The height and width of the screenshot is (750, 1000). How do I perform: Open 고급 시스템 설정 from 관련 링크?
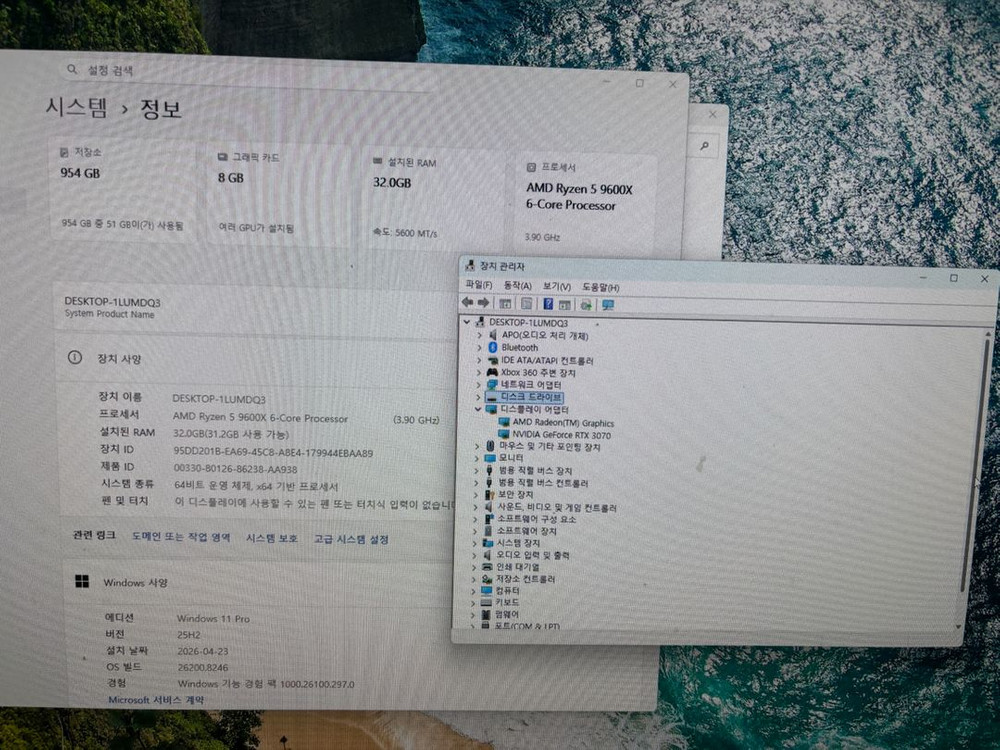coord(352,538)
